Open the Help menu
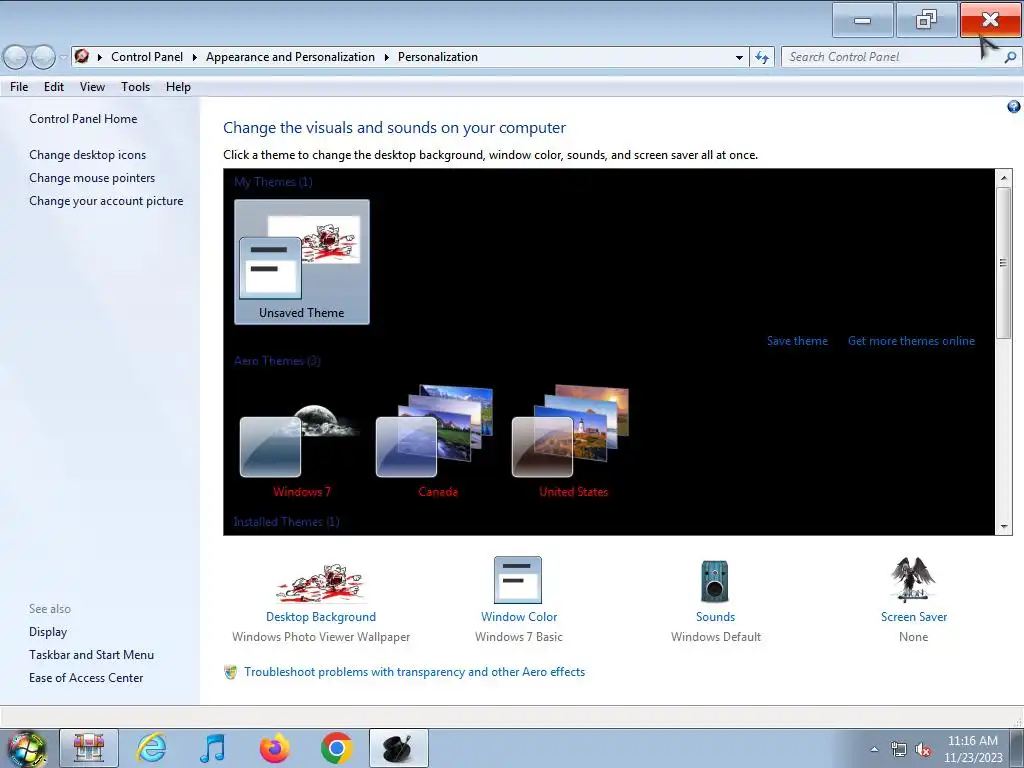The height and width of the screenshot is (768, 1024). pyautogui.click(x=178, y=87)
